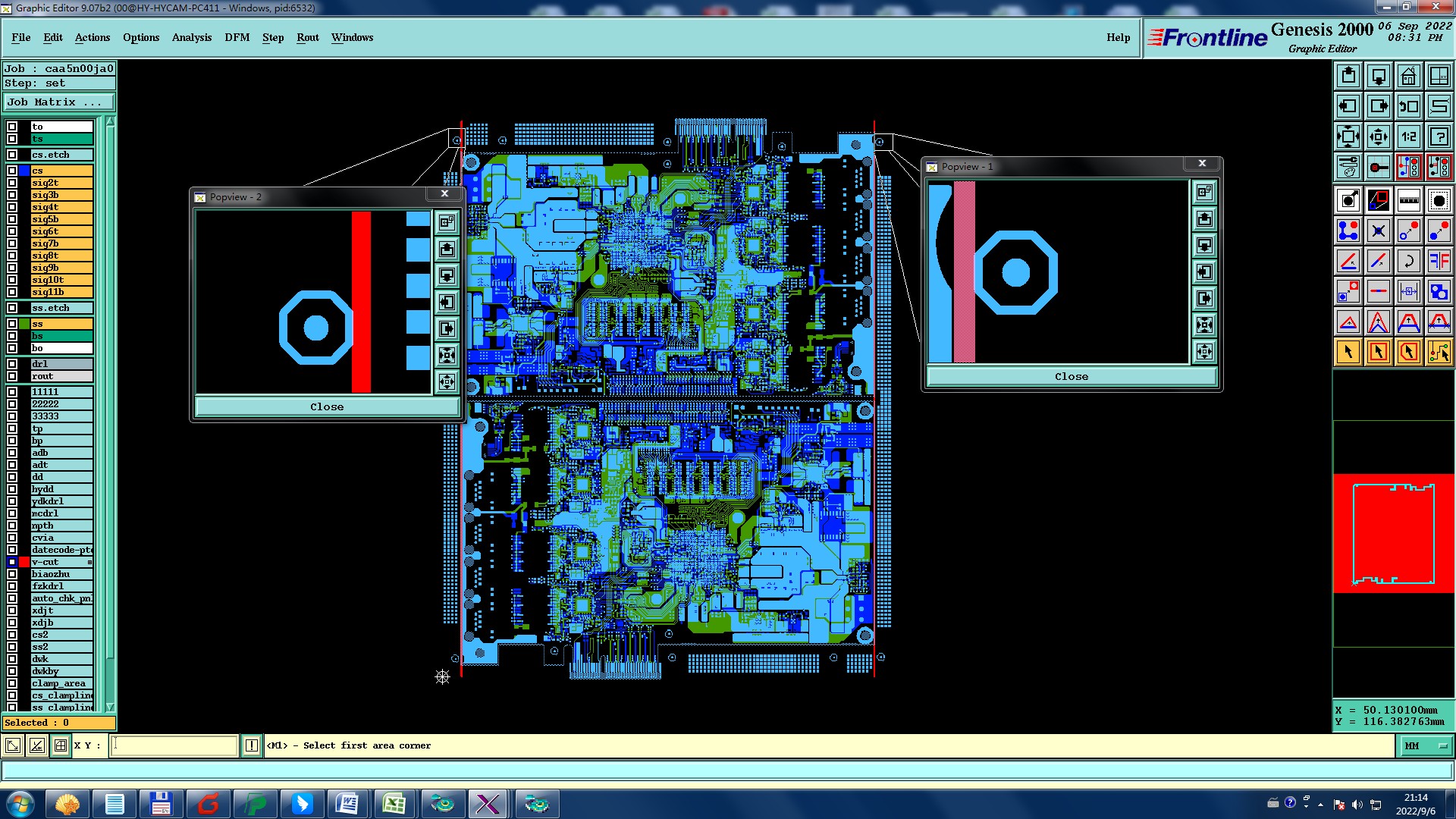
Task: Open the DFM menu
Action: [237, 37]
